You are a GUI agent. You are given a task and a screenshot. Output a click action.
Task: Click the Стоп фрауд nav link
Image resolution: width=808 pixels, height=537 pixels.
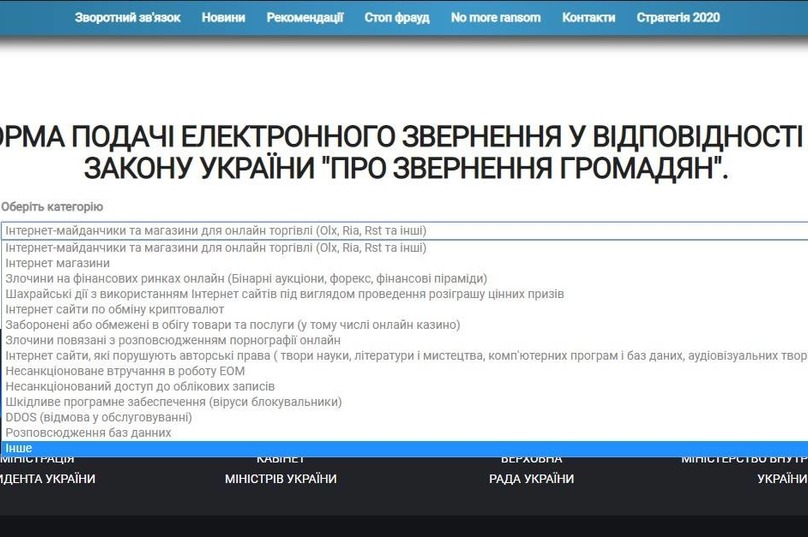pyautogui.click(x=397, y=18)
